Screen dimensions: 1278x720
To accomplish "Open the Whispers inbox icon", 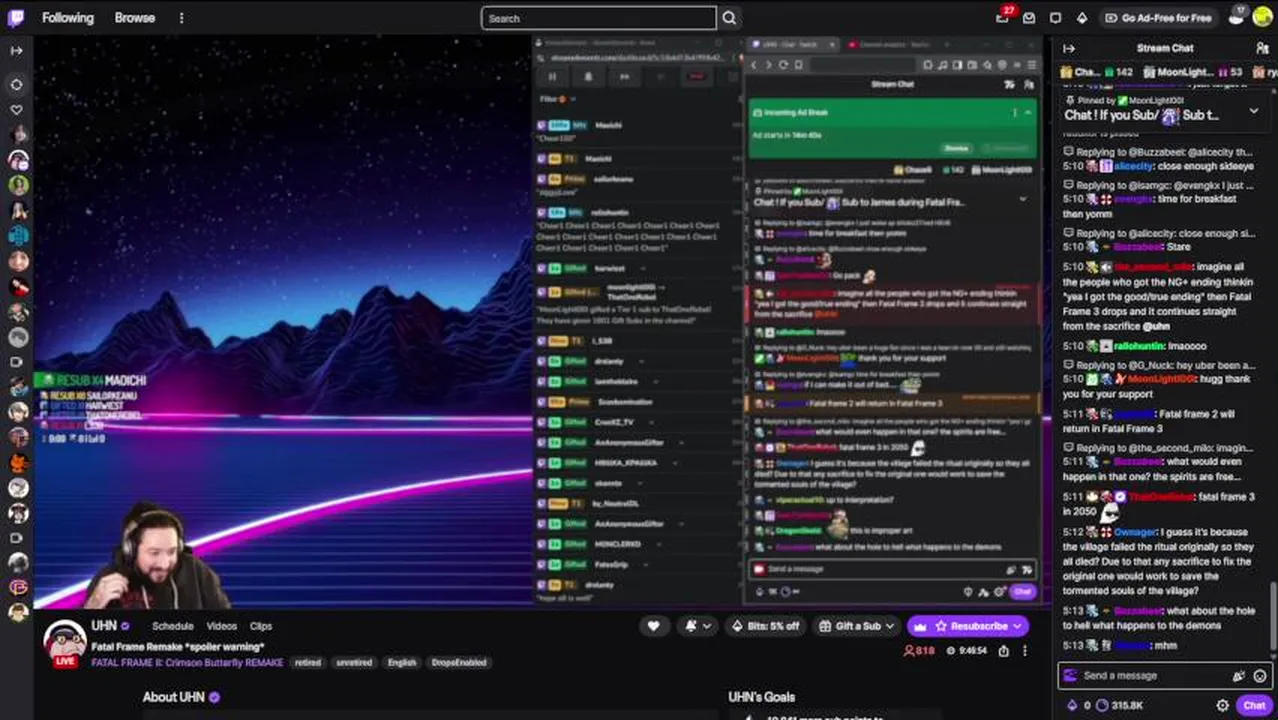I will pos(1029,18).
